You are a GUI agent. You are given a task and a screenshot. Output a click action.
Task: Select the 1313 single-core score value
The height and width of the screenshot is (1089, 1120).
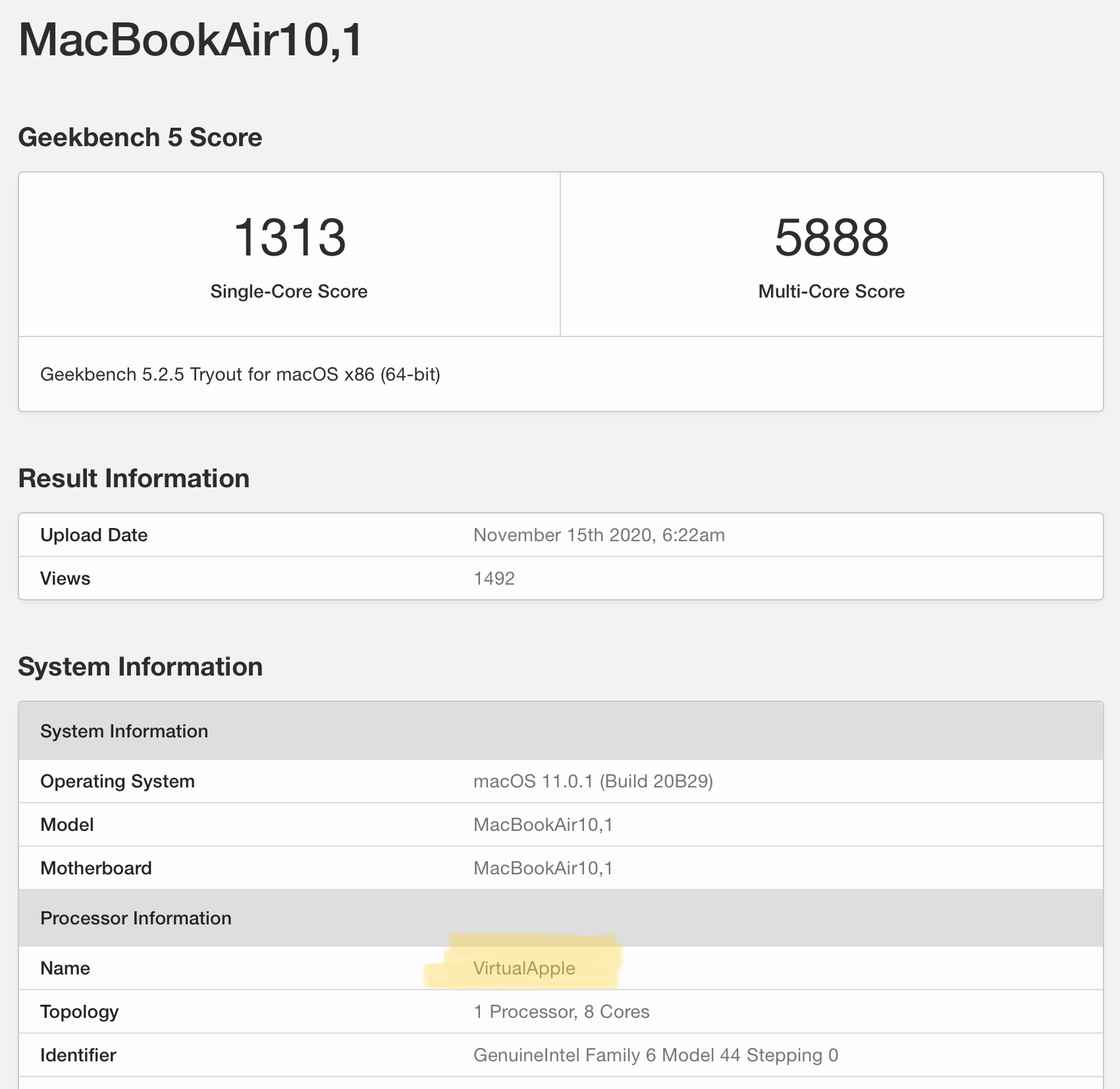[x=290, y=237]
